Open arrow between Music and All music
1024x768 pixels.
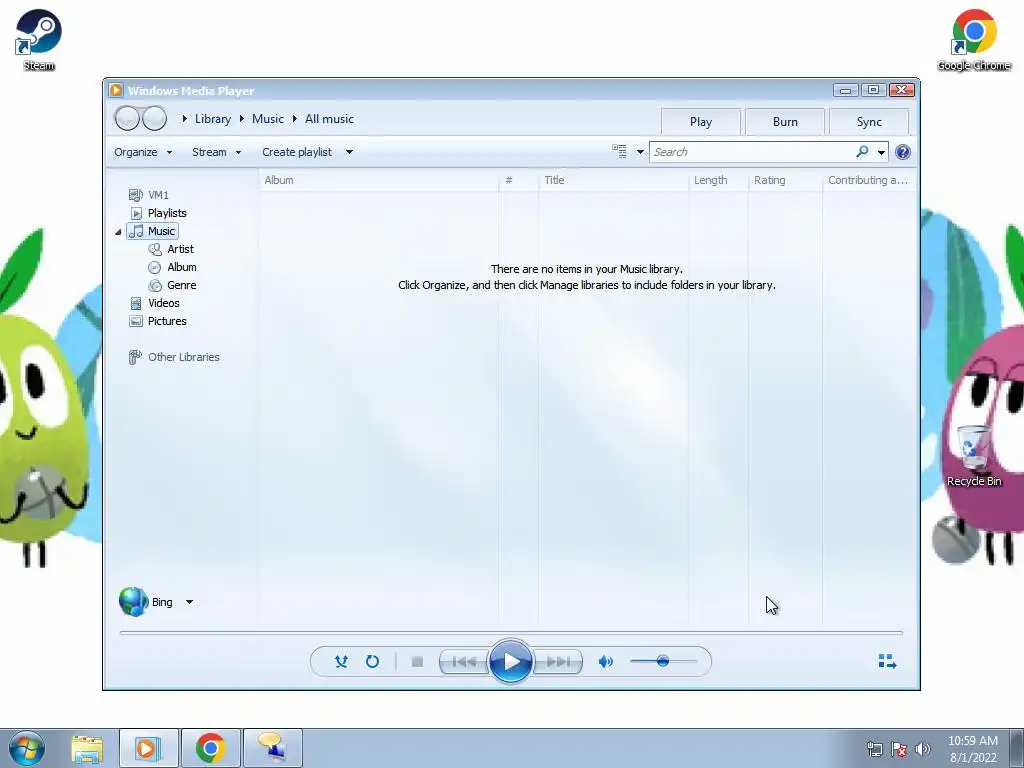pyautogui.click(x=295, y=119)
